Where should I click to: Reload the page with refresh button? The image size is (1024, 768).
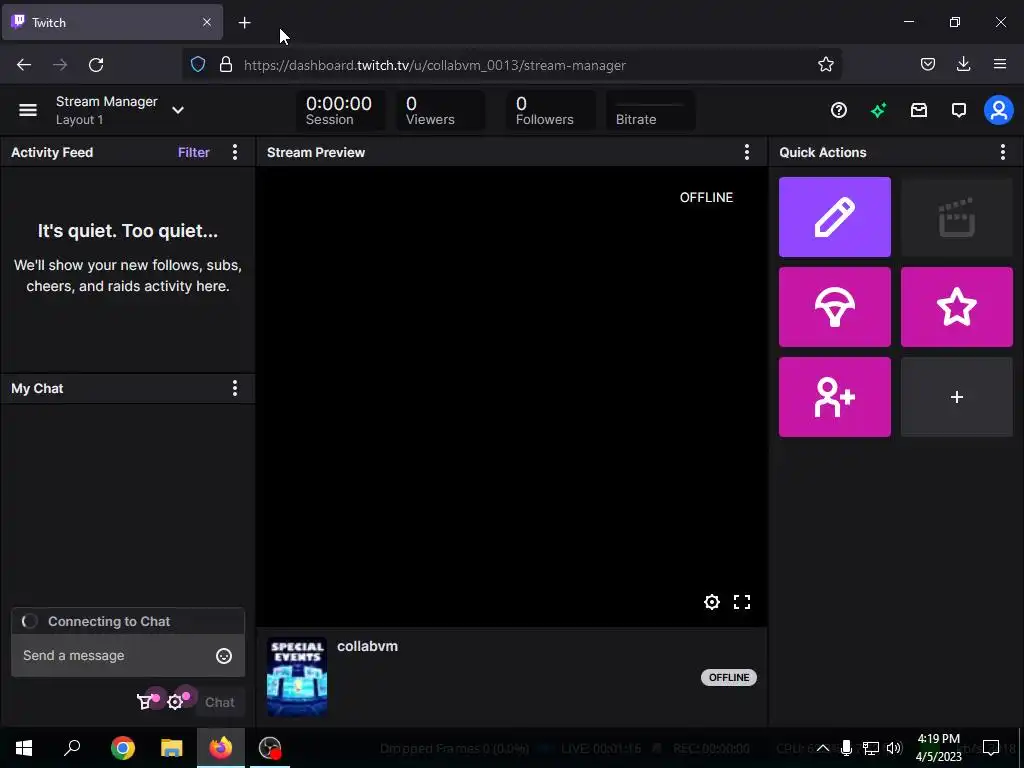pos(96,65)
